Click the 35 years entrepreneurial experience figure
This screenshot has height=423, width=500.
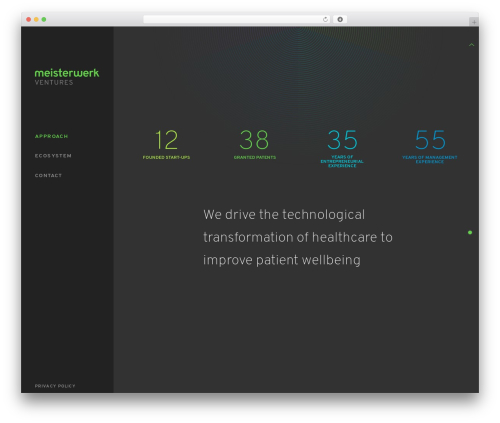pyautogui.click(x=342, y=149)
